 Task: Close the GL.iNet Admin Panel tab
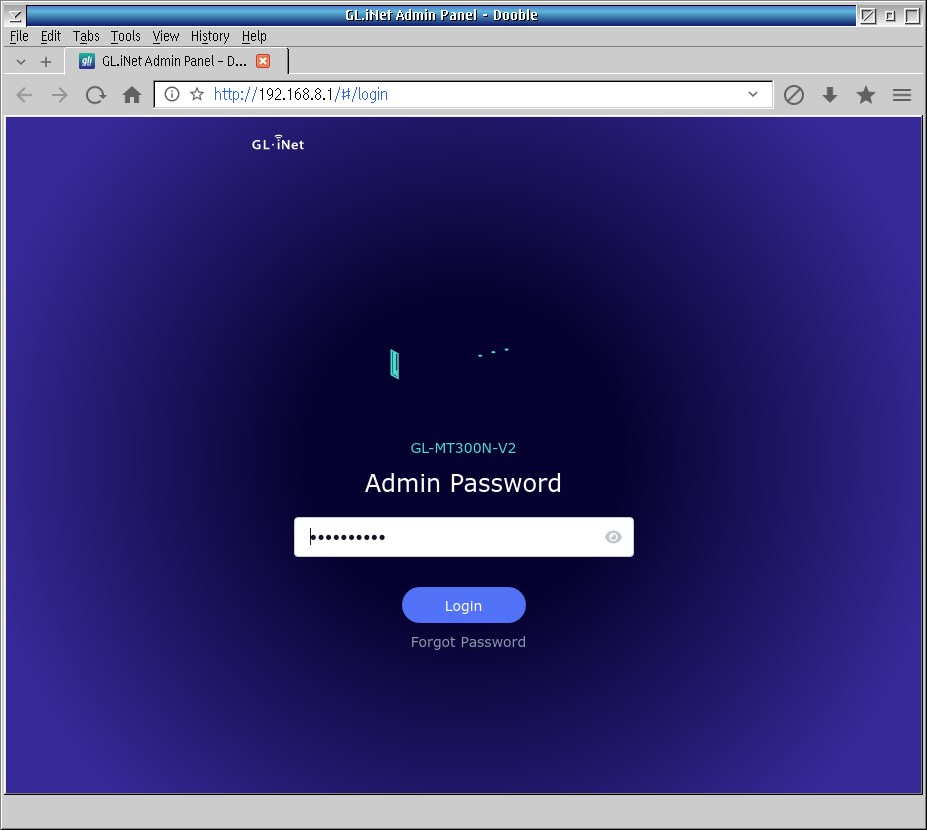pos(263,61)
